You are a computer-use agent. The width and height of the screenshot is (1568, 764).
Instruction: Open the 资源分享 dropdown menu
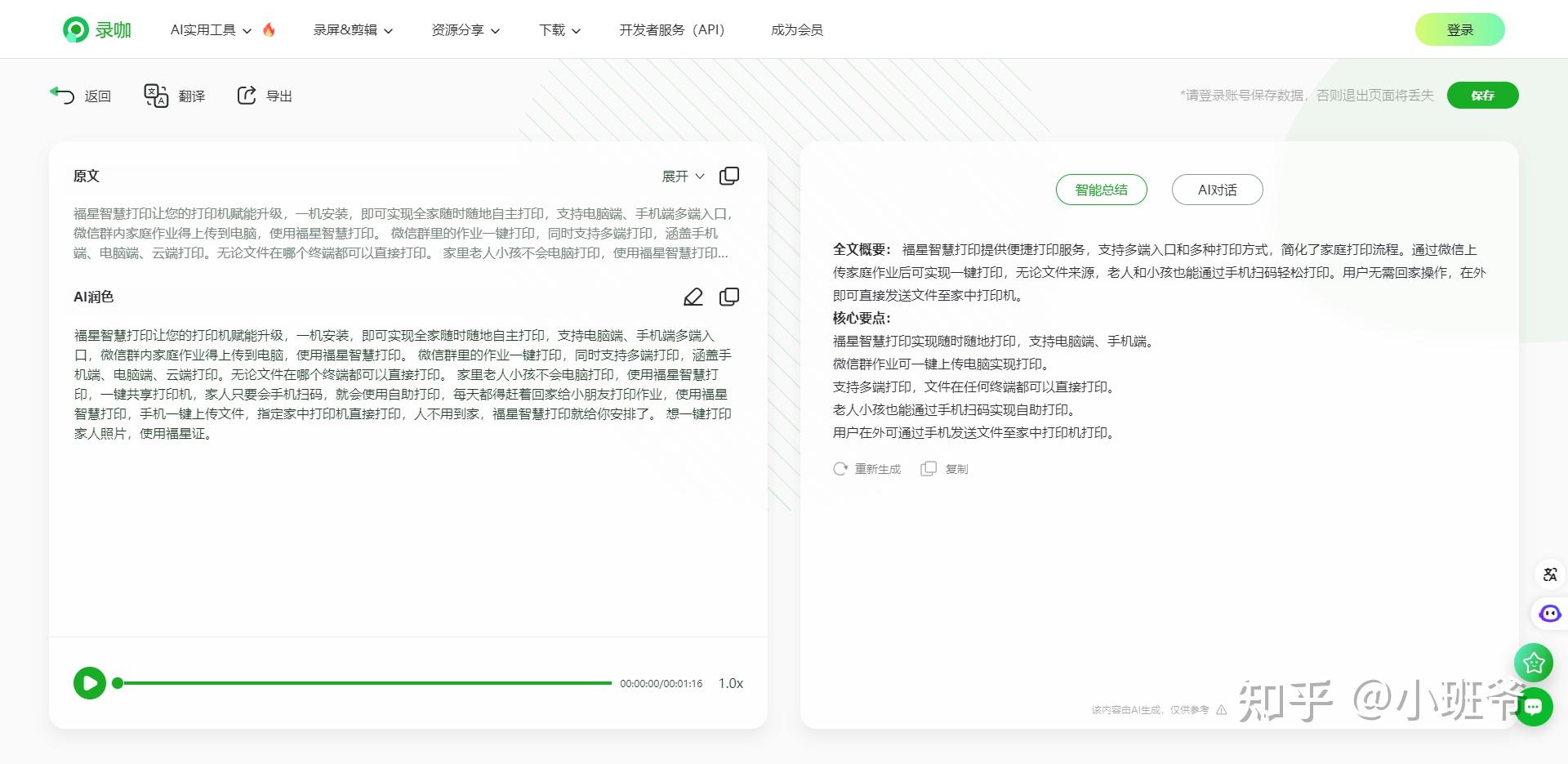click(465, 30)
